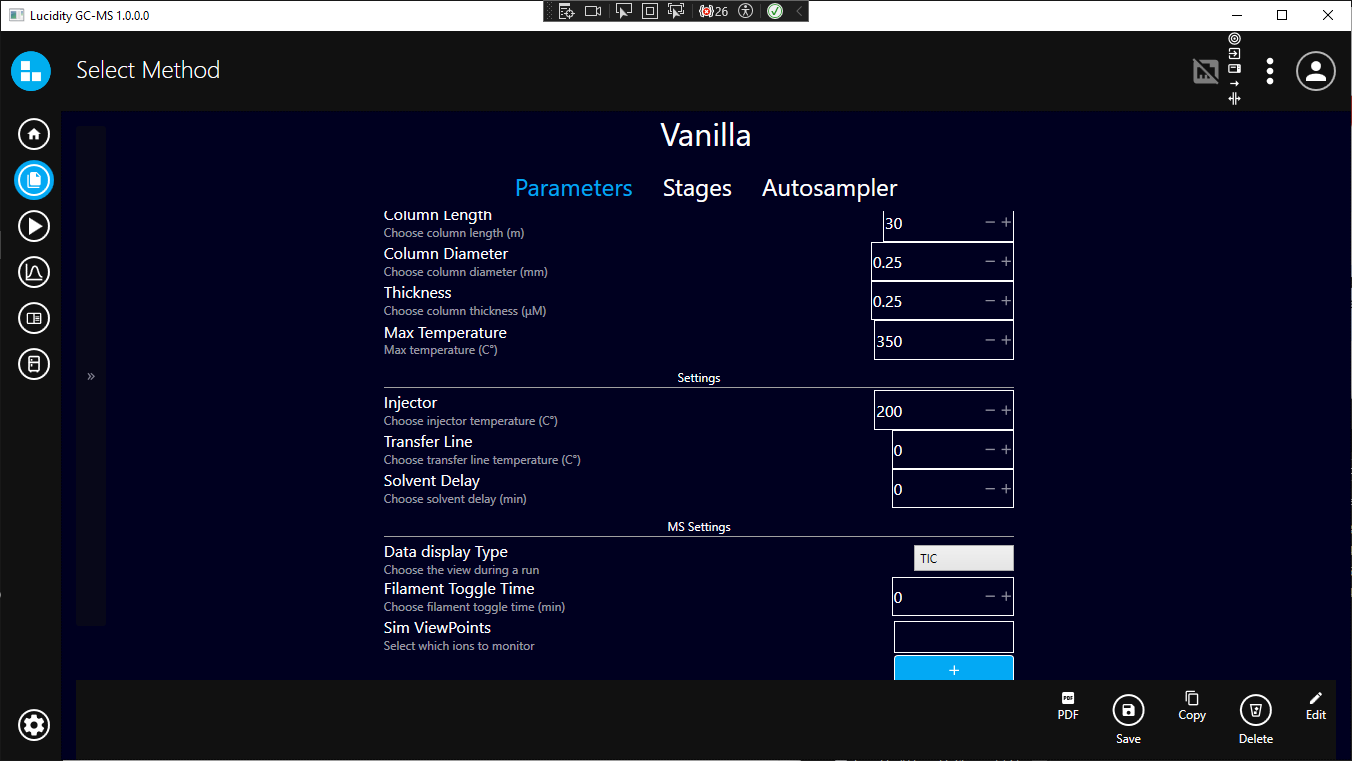Switch to the Stages tab

tap(697, 188)
